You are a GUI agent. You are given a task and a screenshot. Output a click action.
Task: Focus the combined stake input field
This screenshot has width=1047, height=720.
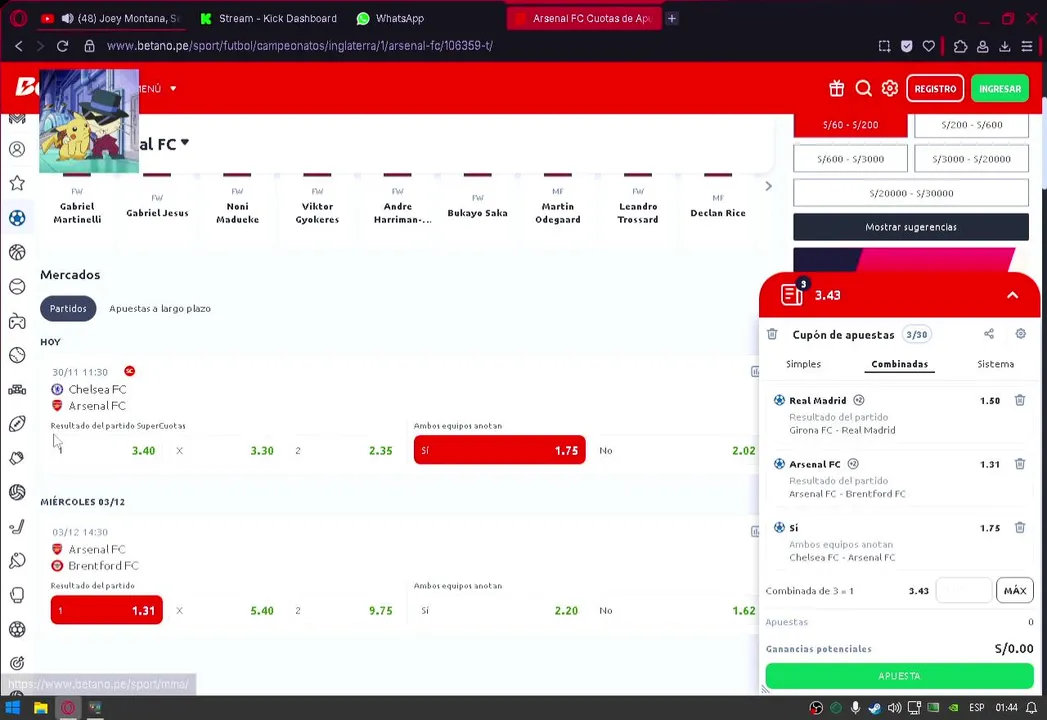coord(964,590)
